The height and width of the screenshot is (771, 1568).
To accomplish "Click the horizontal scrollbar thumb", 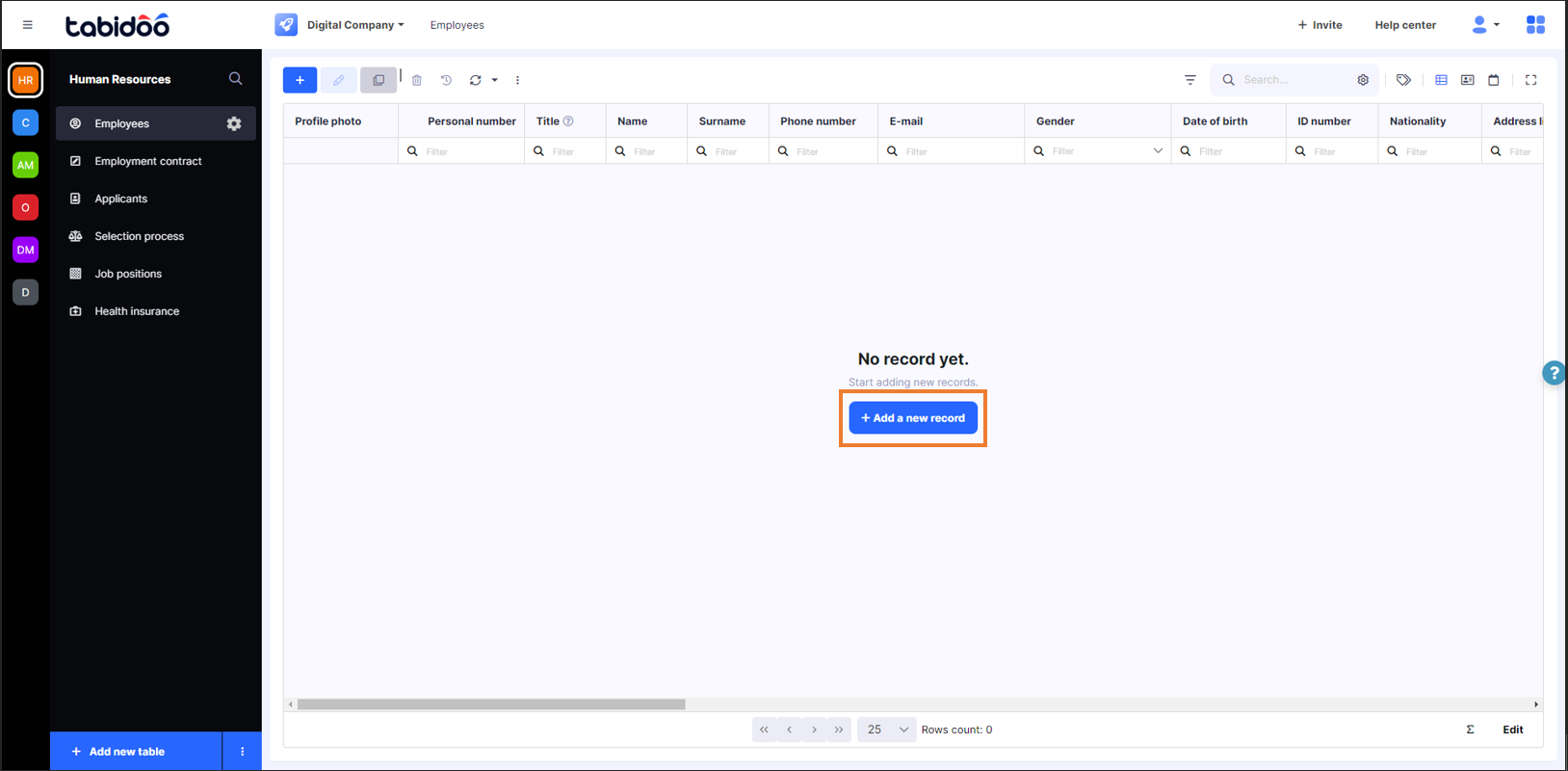I will click(x=491, y=705).
